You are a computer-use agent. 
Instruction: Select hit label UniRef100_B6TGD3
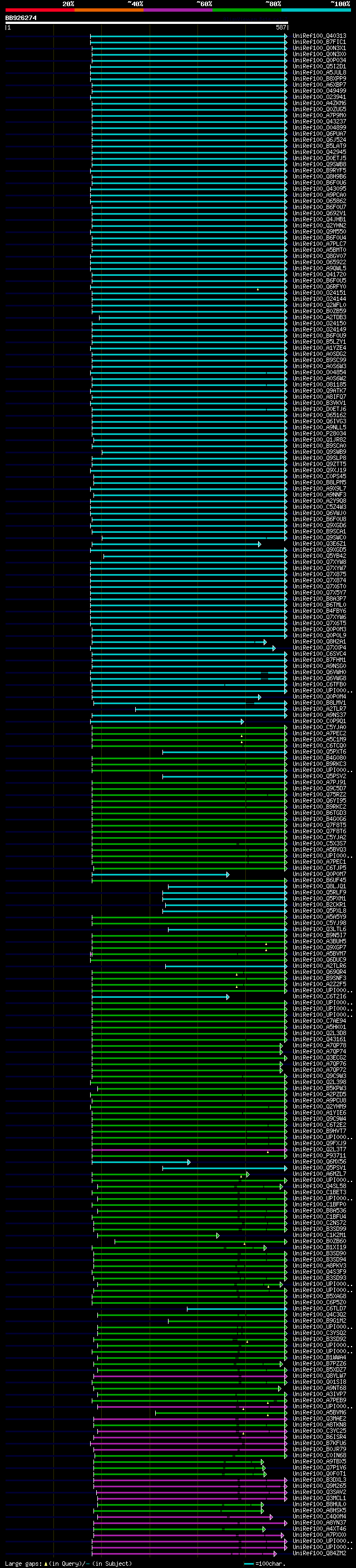[319, 813]
